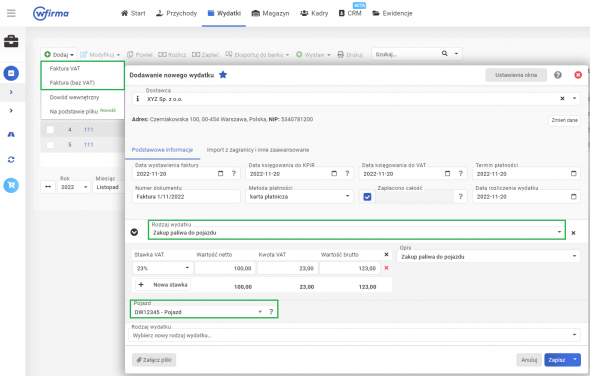Image resolution: width=590 pixels, height=376 pixels.
Task: Switch to Import z zagranicy i inne zaawansowane tab
Action: [x=258, y=150]
